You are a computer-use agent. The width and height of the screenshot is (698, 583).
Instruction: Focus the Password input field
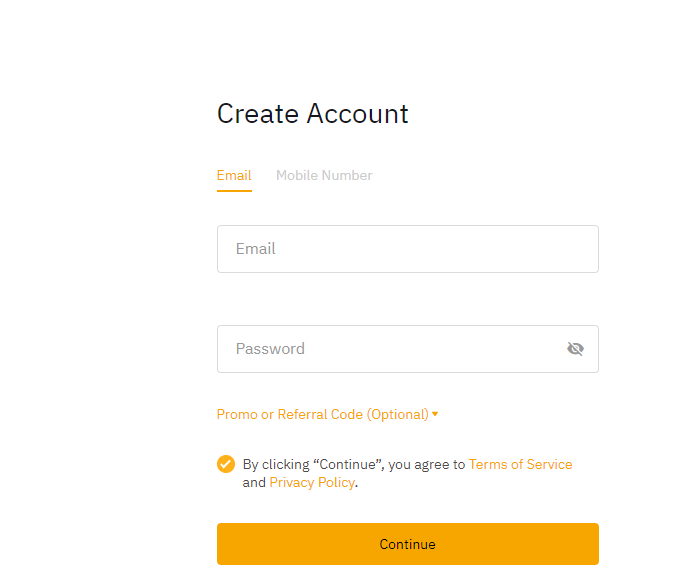408,349
